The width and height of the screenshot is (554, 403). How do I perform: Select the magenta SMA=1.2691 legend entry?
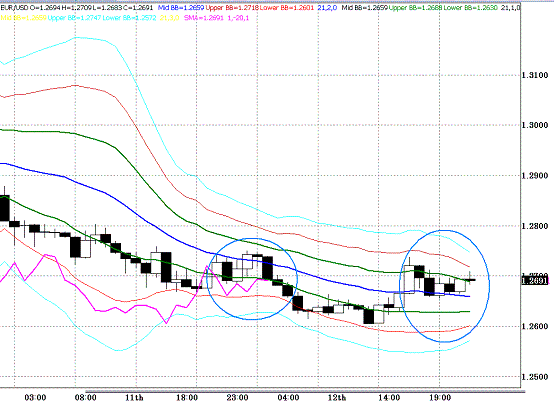[x=204, y=18]
